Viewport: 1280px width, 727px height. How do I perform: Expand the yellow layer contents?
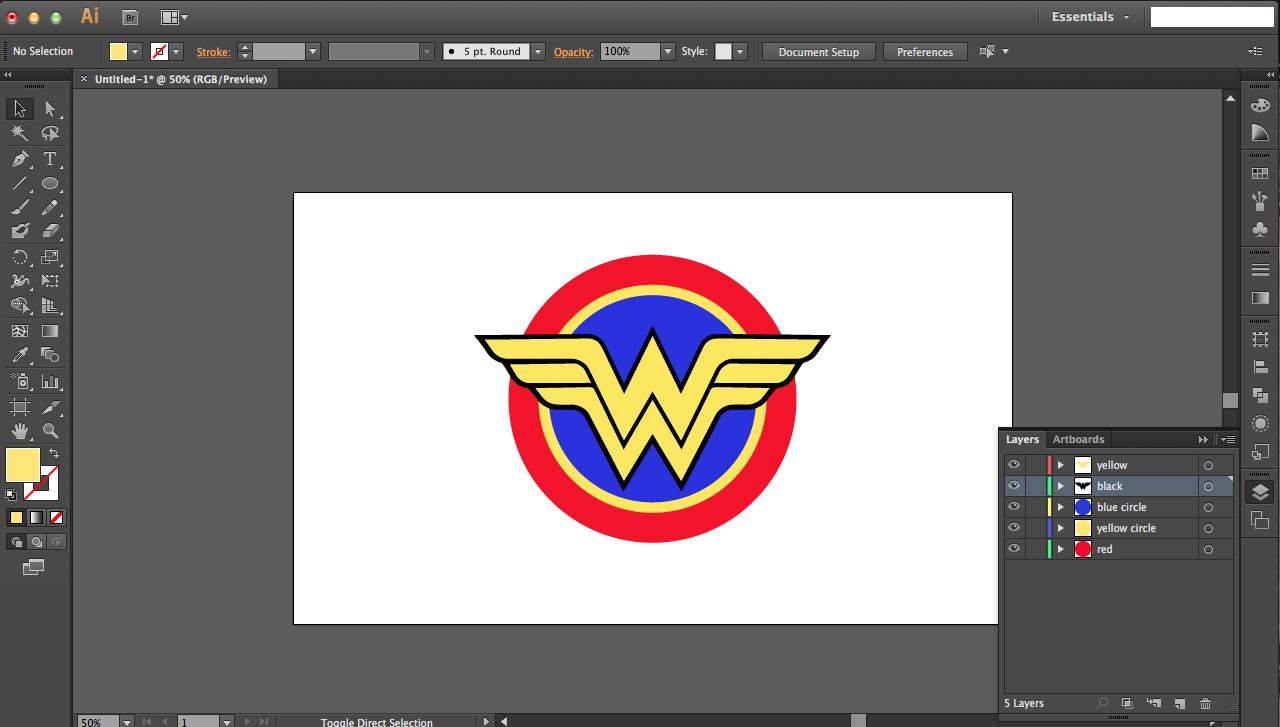[x=1061, y=465]
